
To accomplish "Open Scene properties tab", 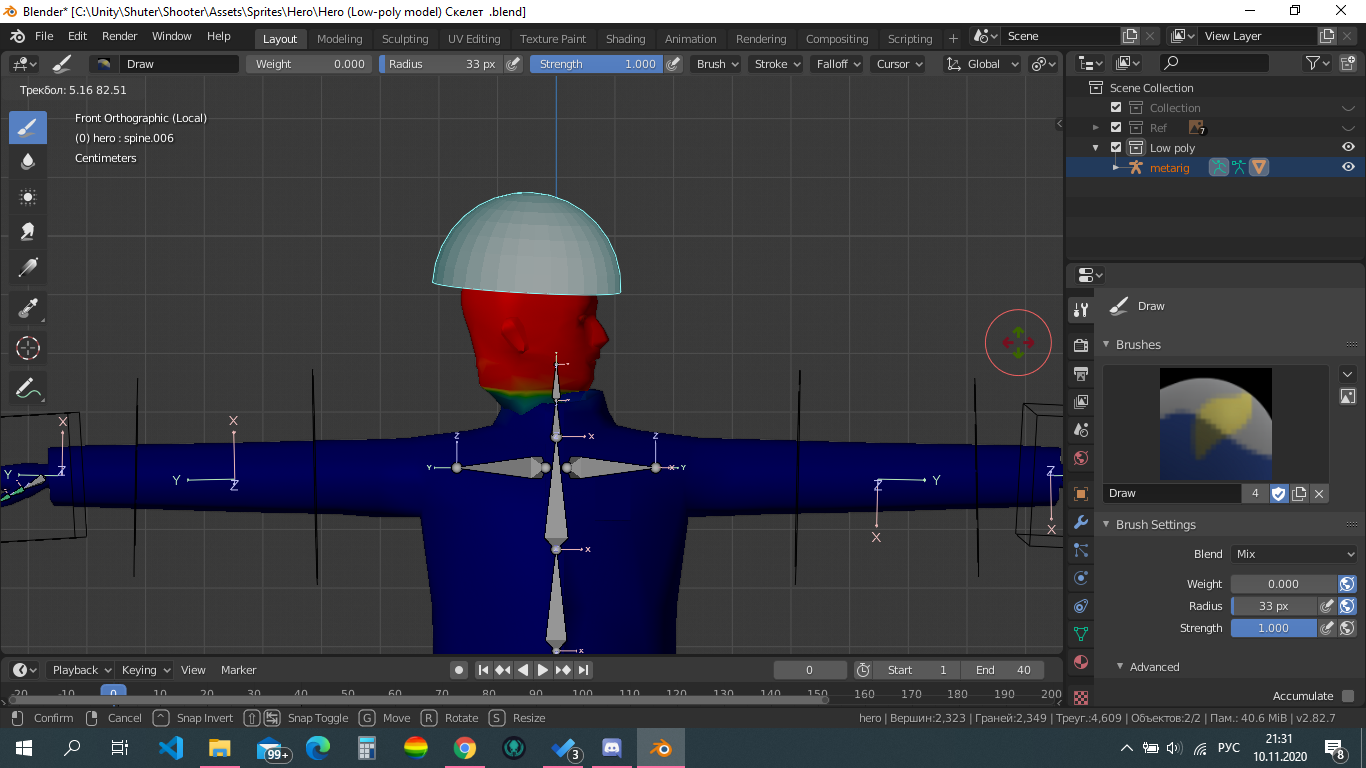I will pos(1080,430).
